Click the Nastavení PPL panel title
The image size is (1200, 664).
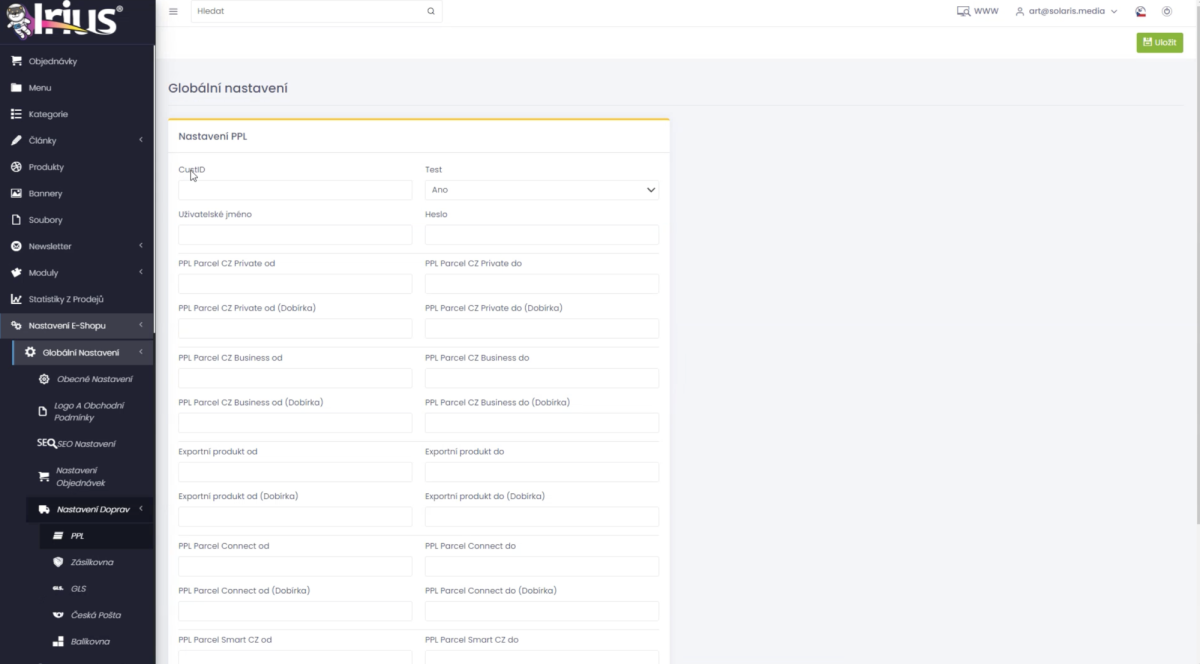click(213, 136)
